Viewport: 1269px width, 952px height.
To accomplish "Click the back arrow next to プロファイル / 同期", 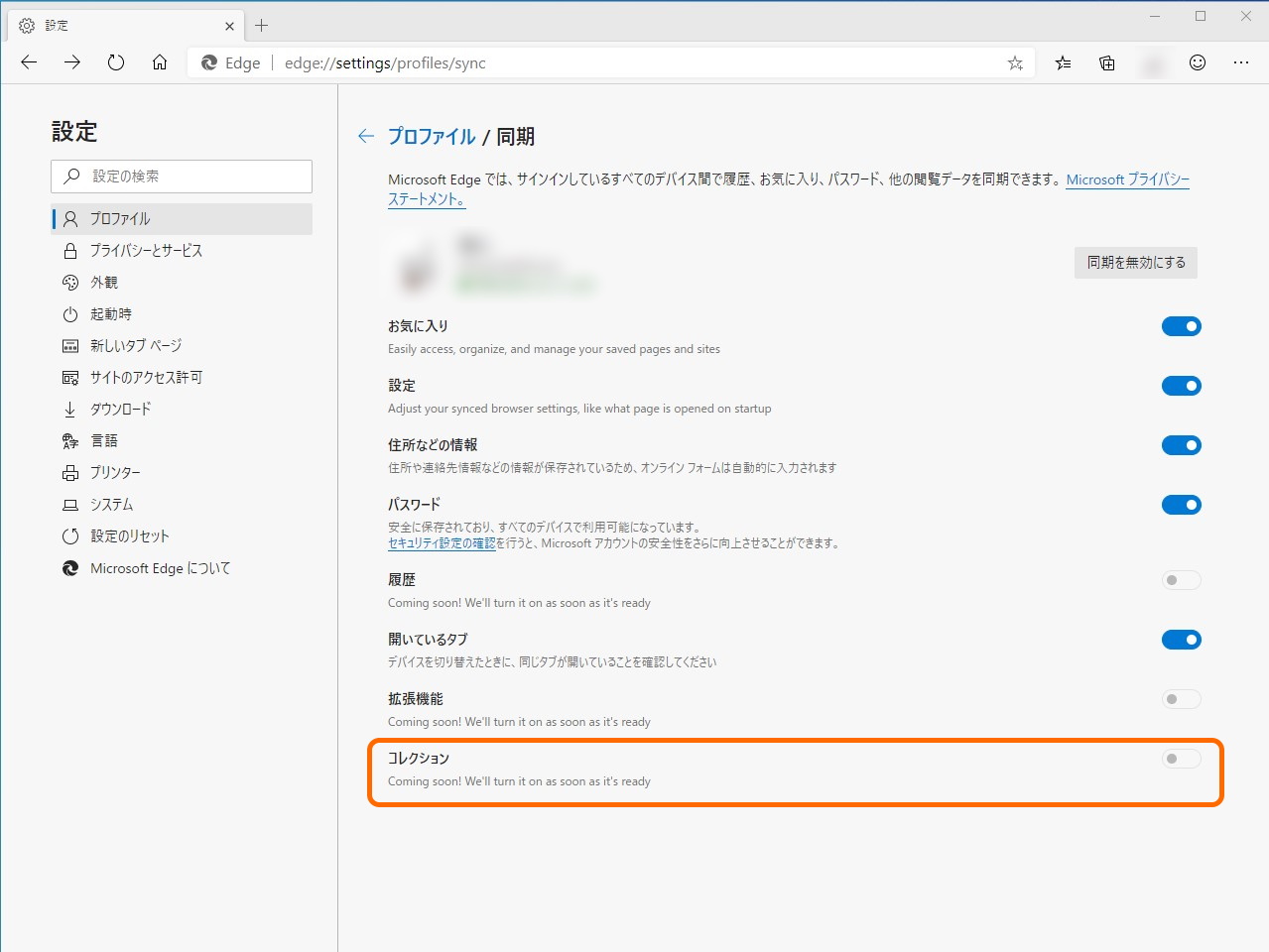I will tap(365, 136).
